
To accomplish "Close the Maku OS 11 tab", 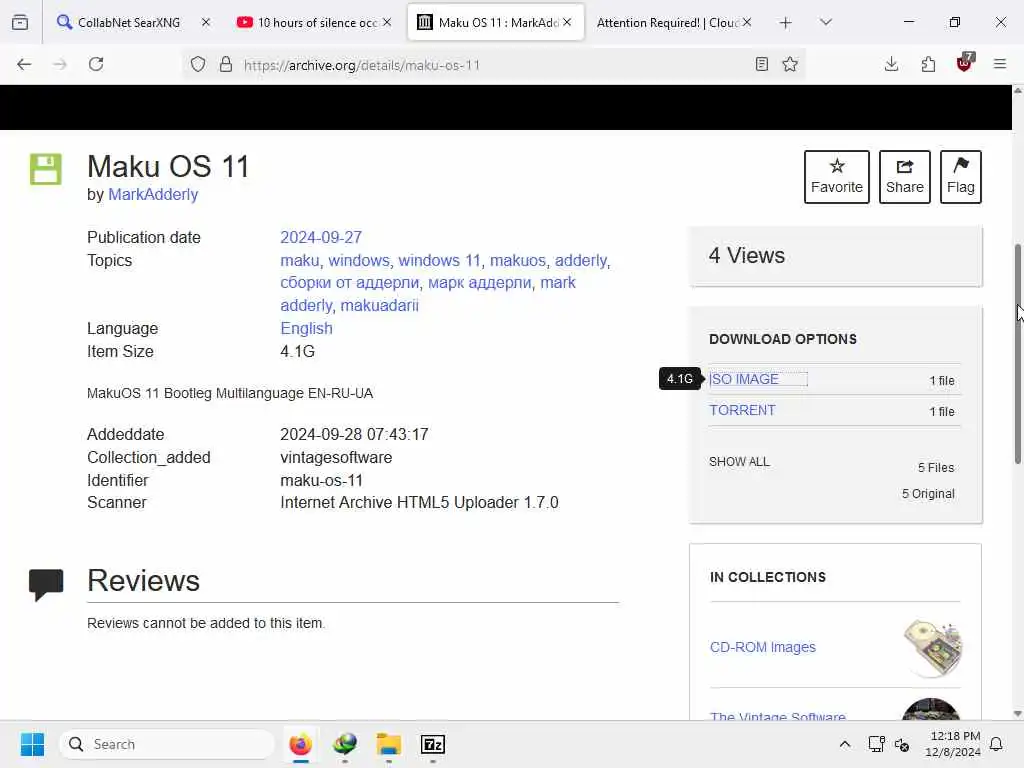I will [568, 22].
